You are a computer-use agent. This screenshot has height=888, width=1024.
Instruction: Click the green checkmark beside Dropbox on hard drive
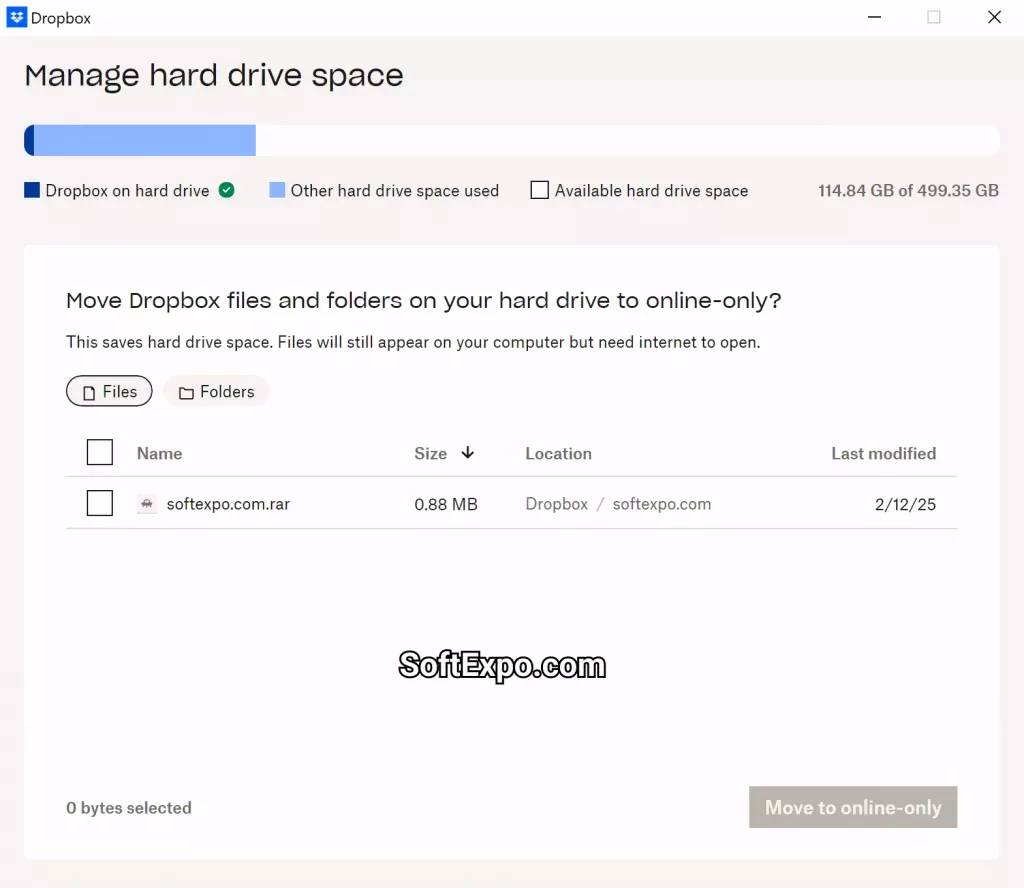pyautogui.click(x=225, y=189)
